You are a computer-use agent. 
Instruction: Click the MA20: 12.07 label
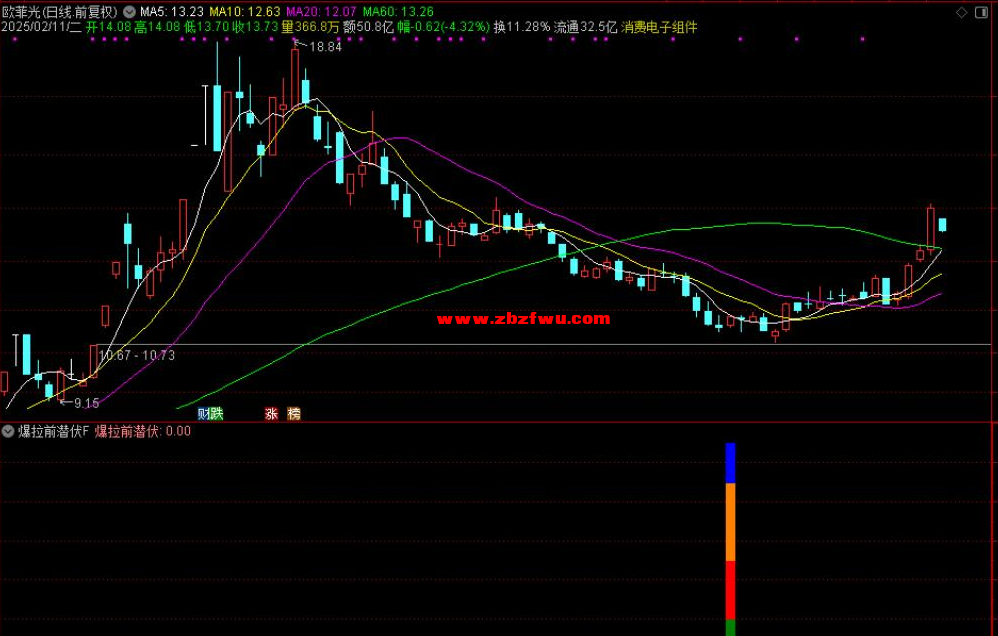click(x=322, y=11)
